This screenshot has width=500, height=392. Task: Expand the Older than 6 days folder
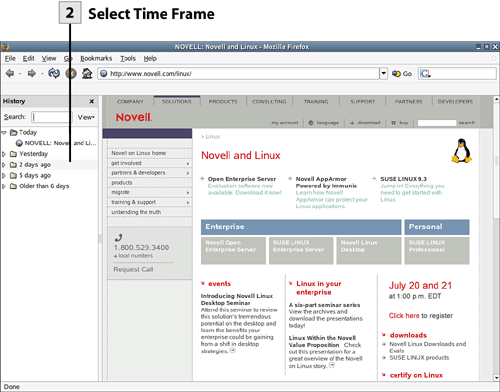[x=4, y=186]
